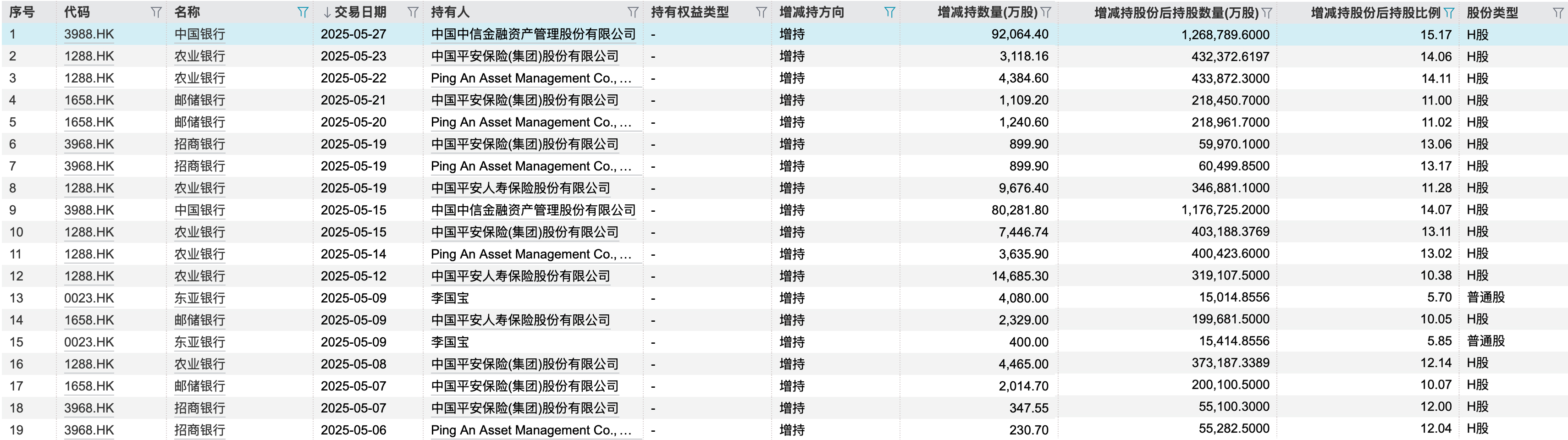1568x440 pixels.
Task: Open the filter for 持有权益类型 column
Action: point(761,12)
